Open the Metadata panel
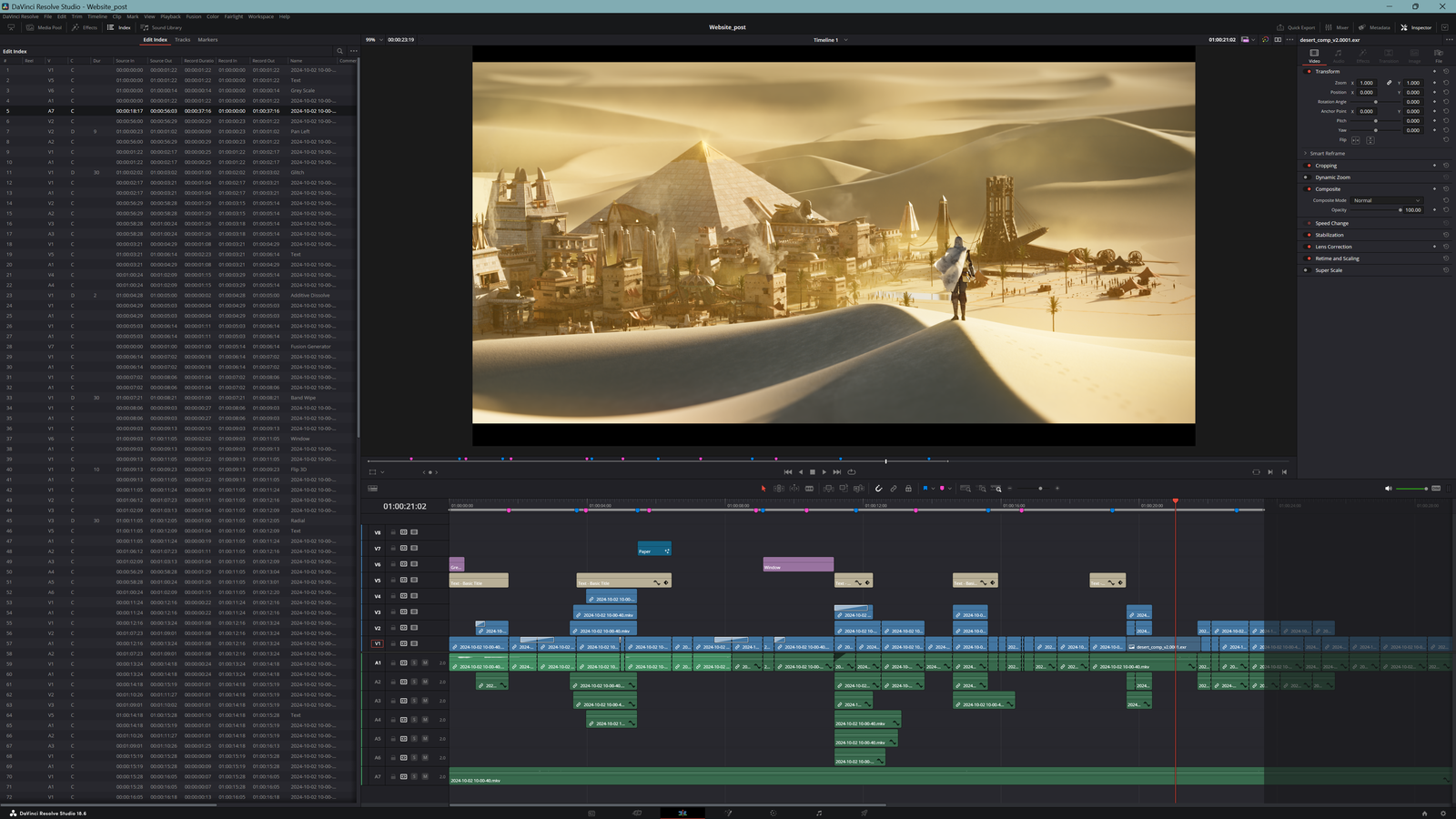1456x819 pixels. click(1374, 27)
